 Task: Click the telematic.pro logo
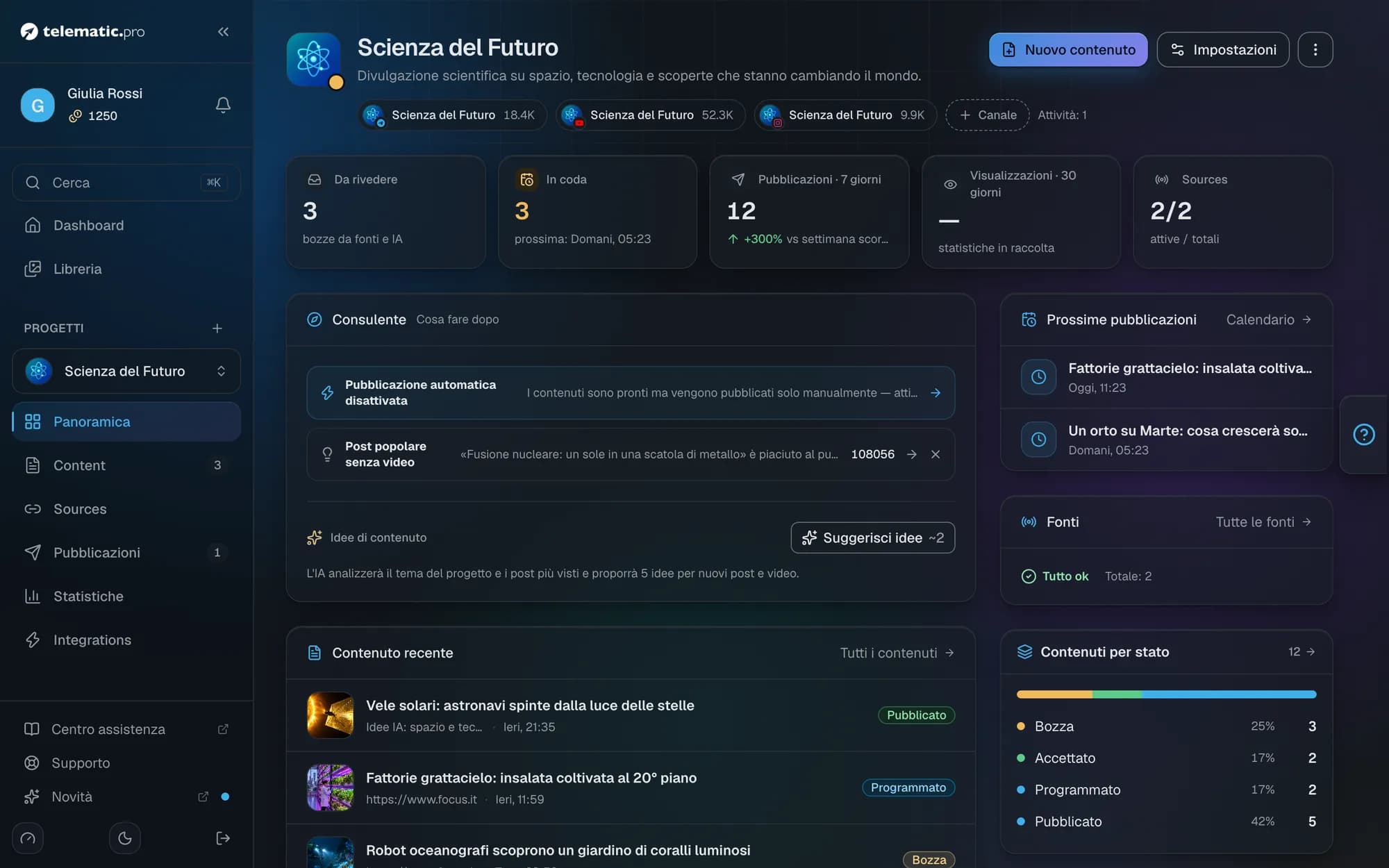[x=83, y=31]
